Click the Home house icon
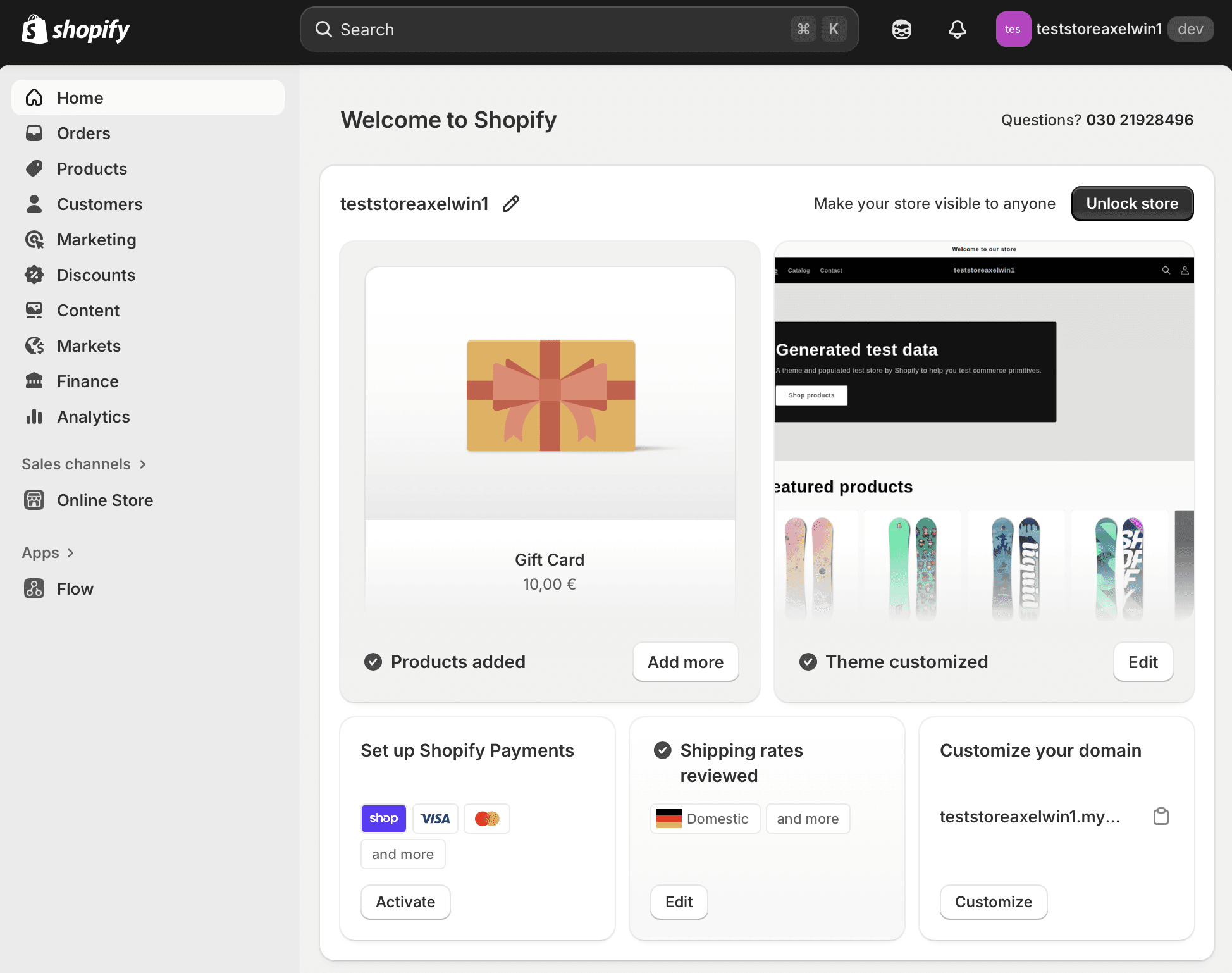Image resolution: width=1232 pixels, height=973 pixels. [x=34, y=97]
